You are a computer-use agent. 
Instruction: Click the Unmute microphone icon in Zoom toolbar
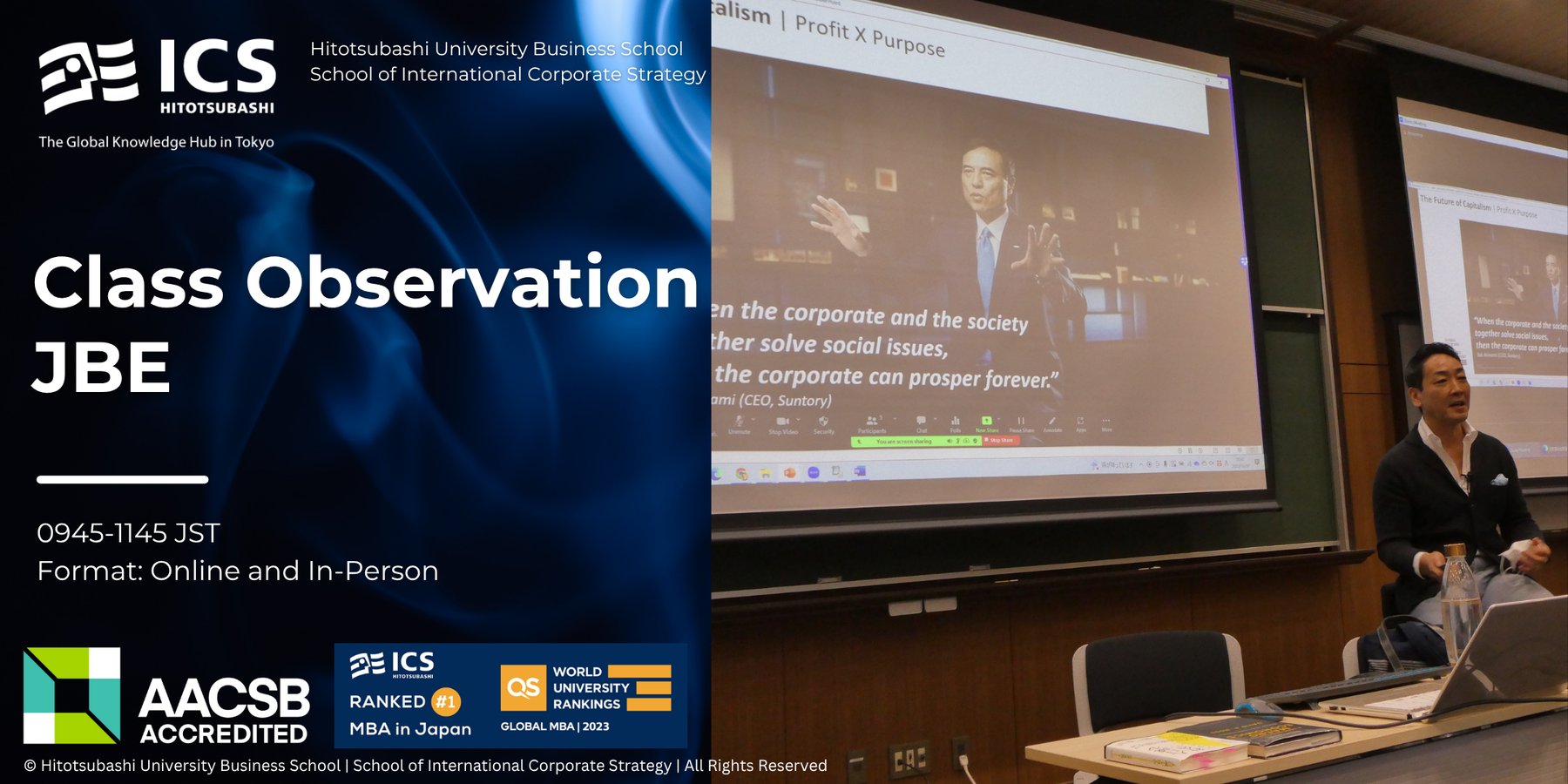[x=739, y=421]
